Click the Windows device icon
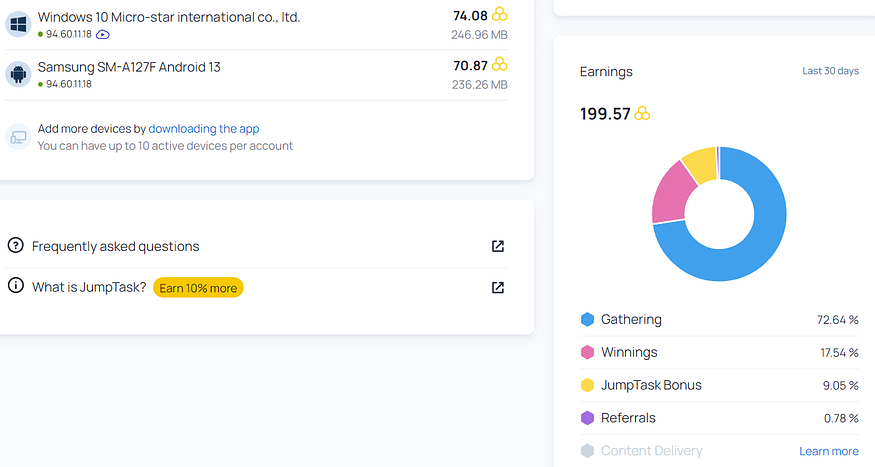The image size is (875, 467). (x=18, y=25)
